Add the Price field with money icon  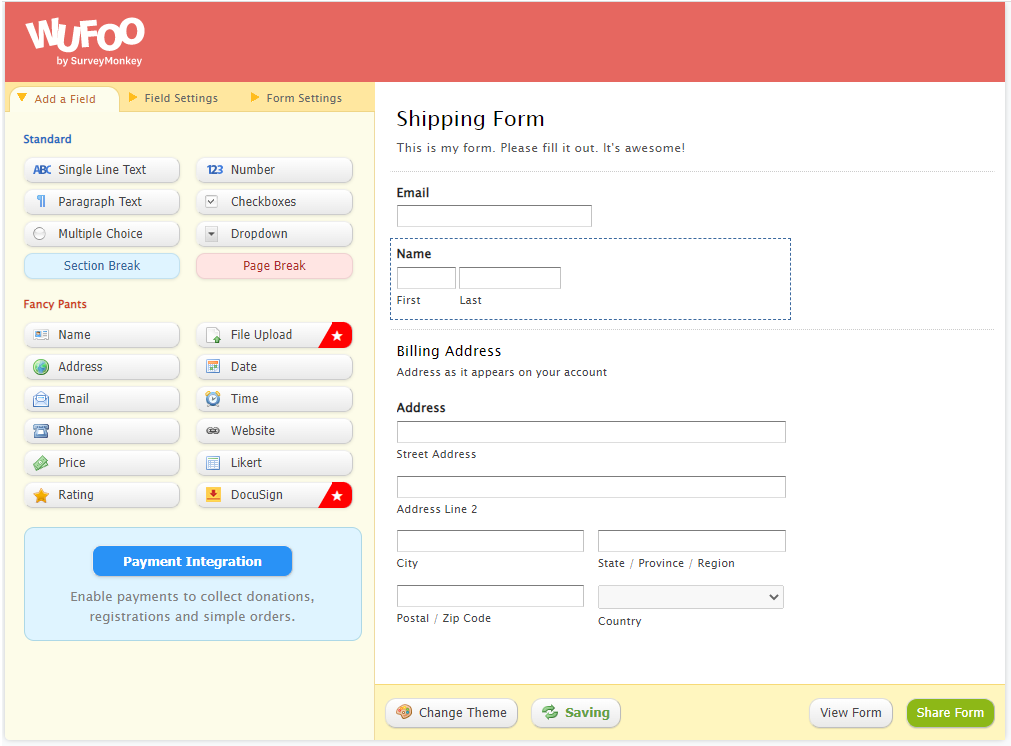tap(101, 463)
